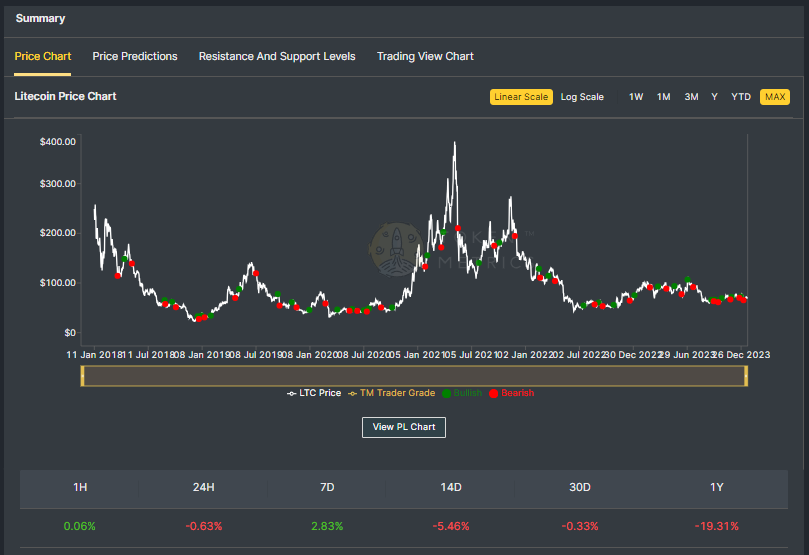Click the 7D performance column header

point(326,487)
